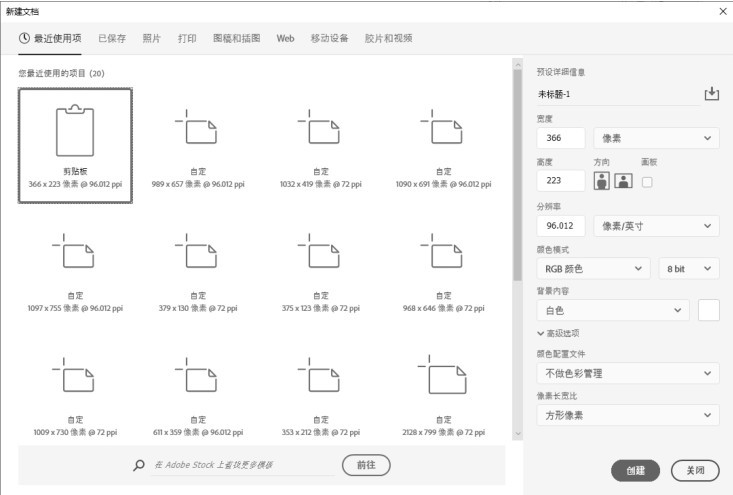This screenshot has height=495, width=733.
Task: Open the 方形像素 pixel aspect ratio dropdown
Action: [x=628, y=415]
